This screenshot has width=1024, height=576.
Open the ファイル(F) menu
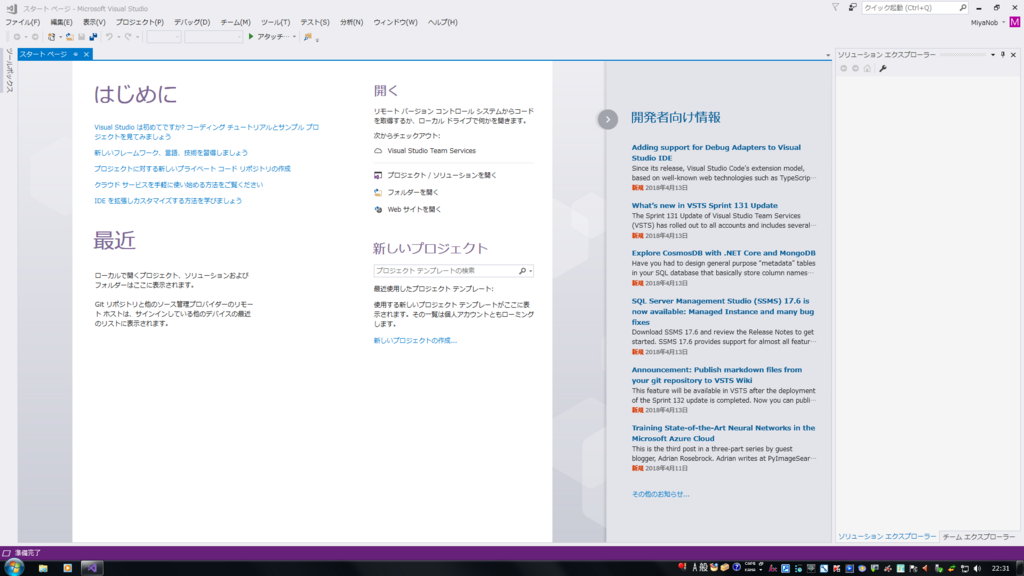coord(23,22)
